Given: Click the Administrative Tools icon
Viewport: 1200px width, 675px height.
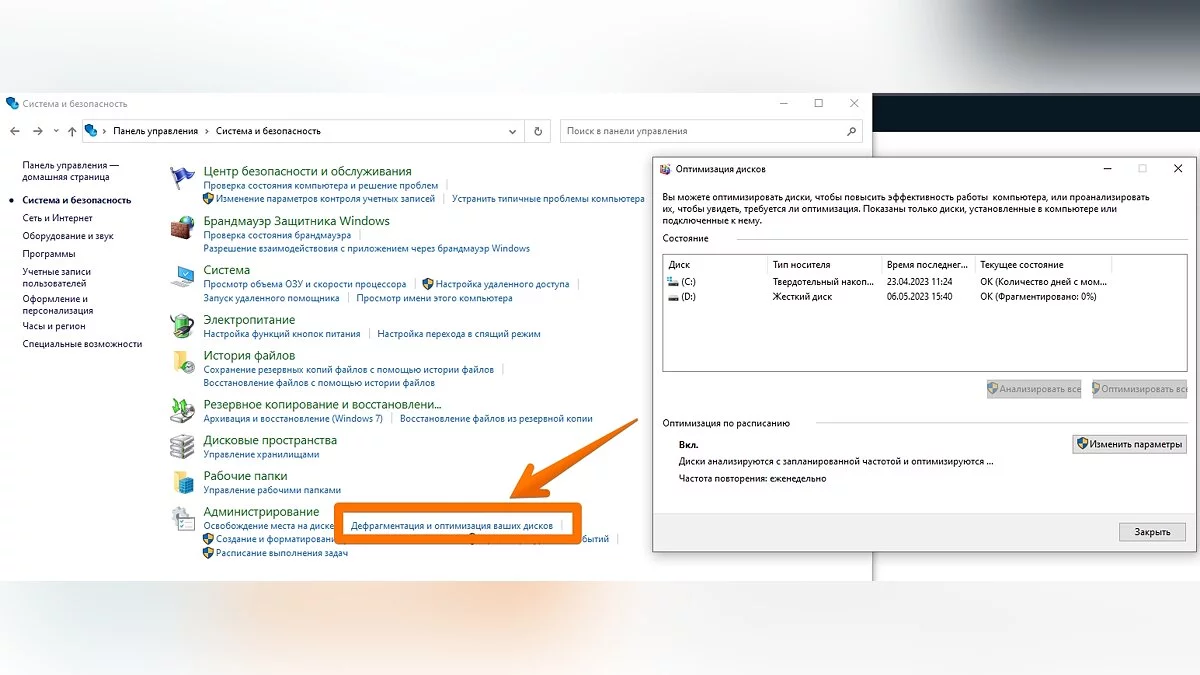Looking at the screenshot, I should [x=182, y=518].
